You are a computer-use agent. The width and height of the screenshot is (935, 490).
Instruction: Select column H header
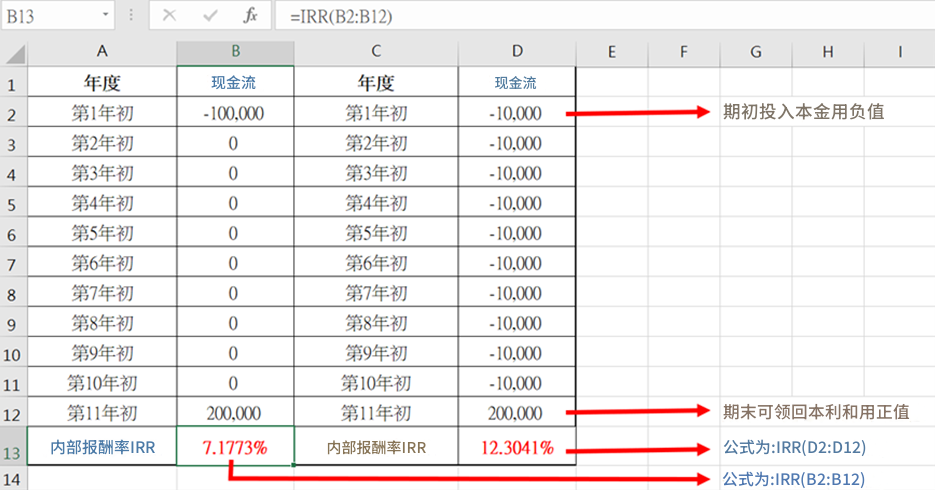(x=828, y=52)
